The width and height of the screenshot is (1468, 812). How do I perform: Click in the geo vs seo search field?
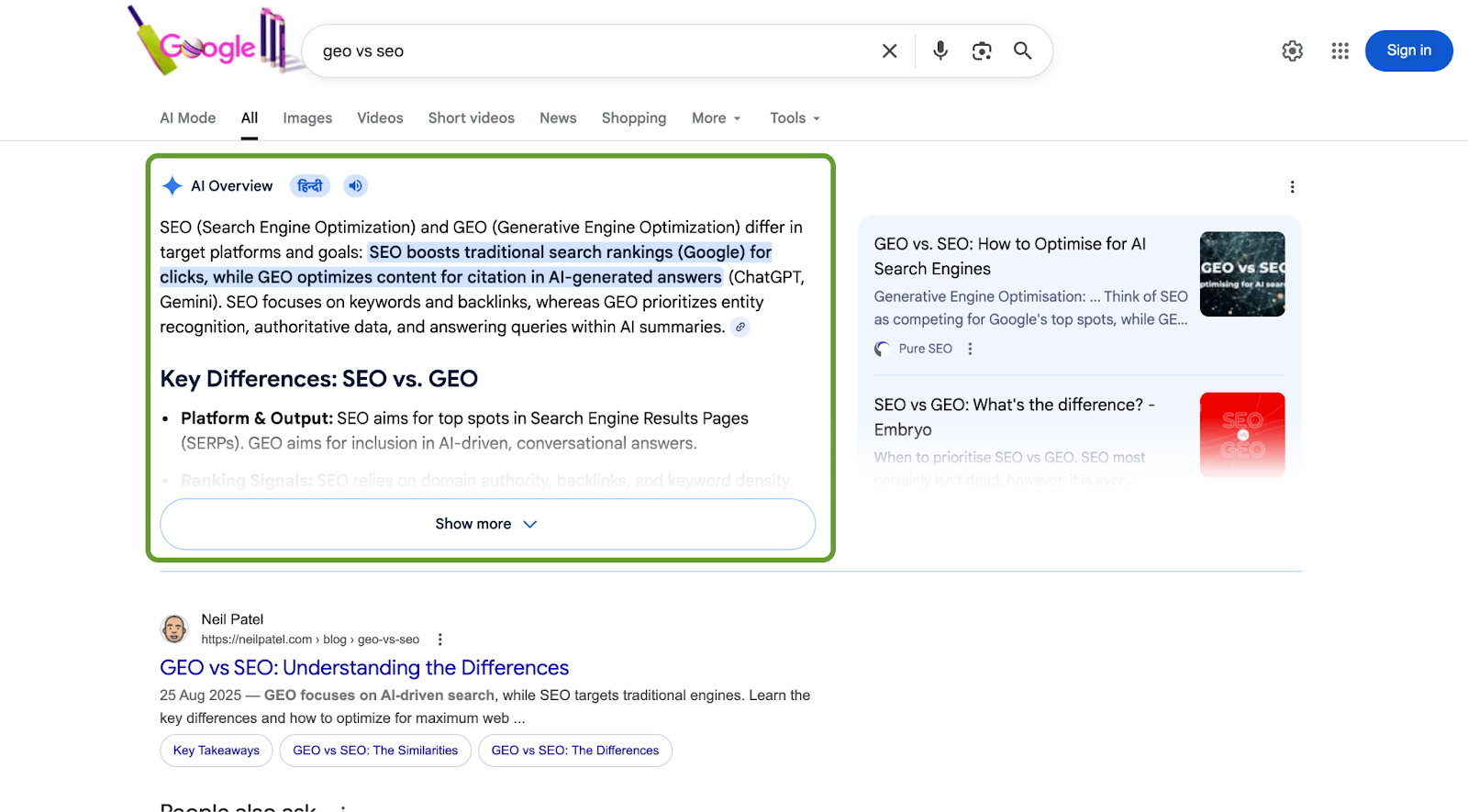tap(592, 51)
